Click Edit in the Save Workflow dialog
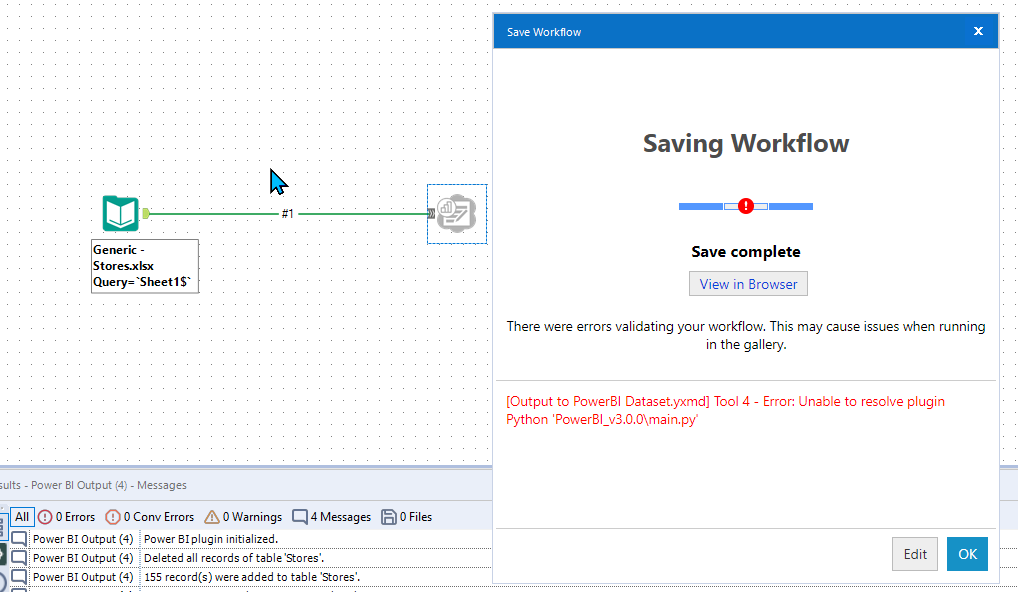 pos(914,553)
